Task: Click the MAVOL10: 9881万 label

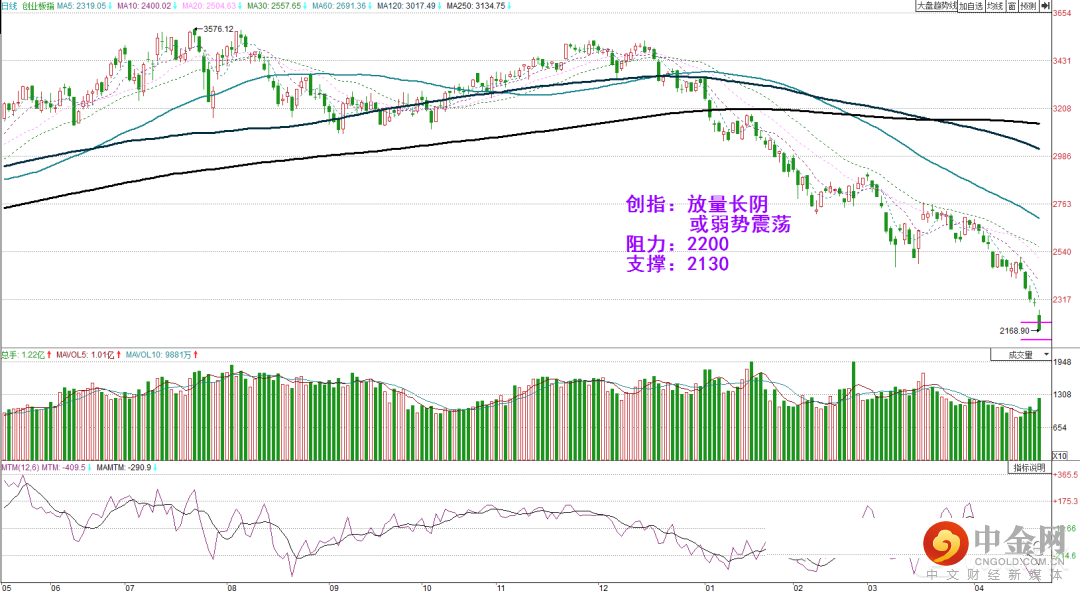Action: point(158,355)
